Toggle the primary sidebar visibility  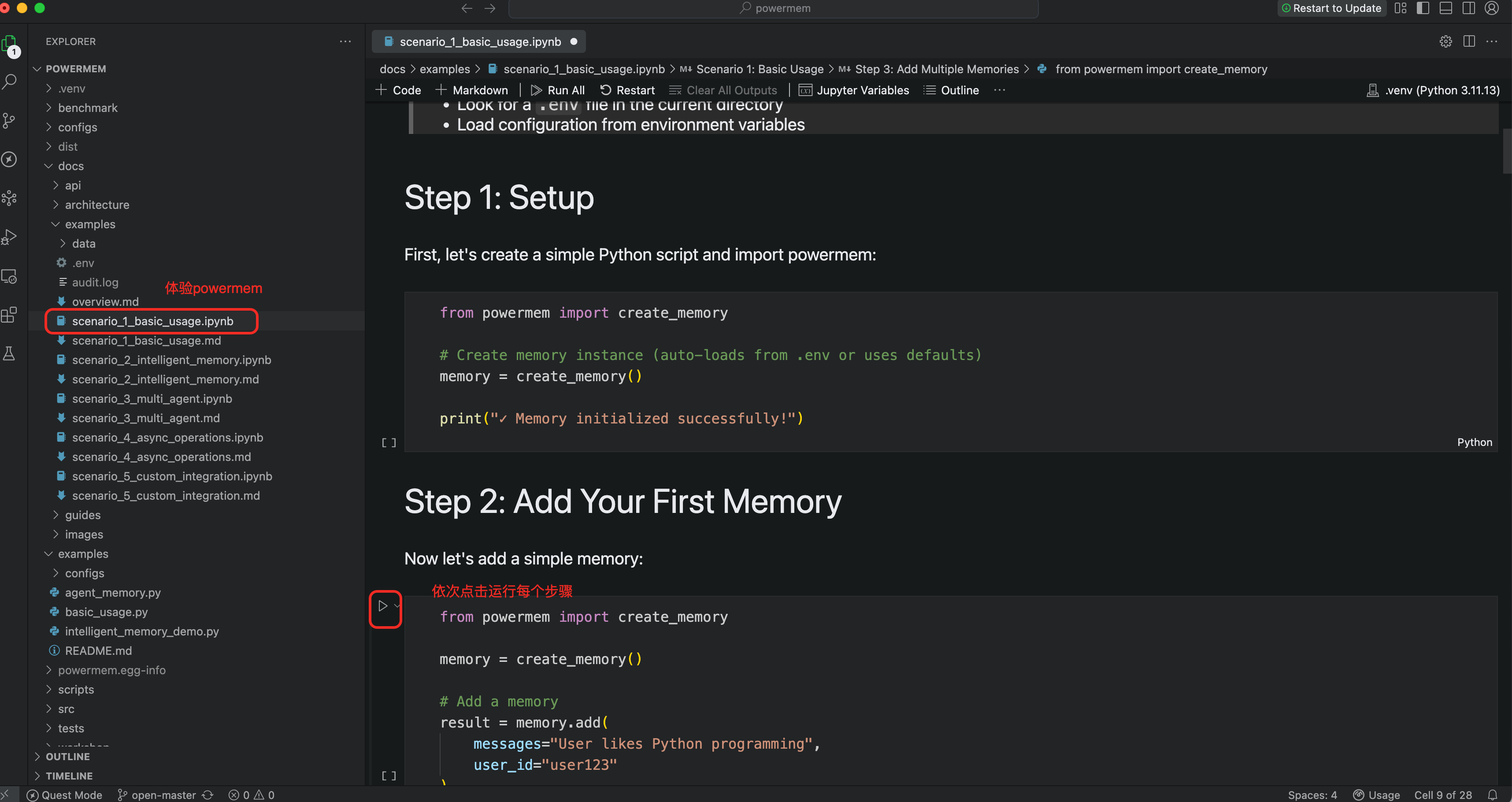1423,8
